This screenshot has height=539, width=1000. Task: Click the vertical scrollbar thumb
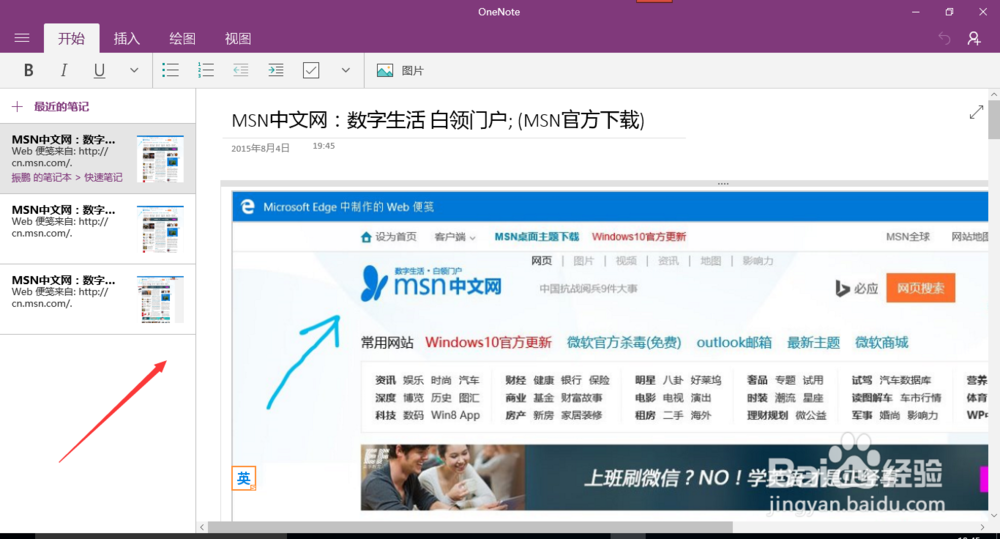(994, 119)
